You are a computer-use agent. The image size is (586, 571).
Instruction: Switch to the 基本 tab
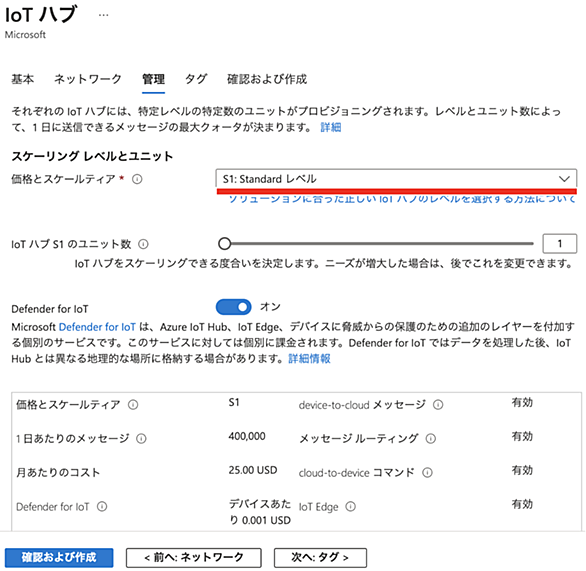22,79
